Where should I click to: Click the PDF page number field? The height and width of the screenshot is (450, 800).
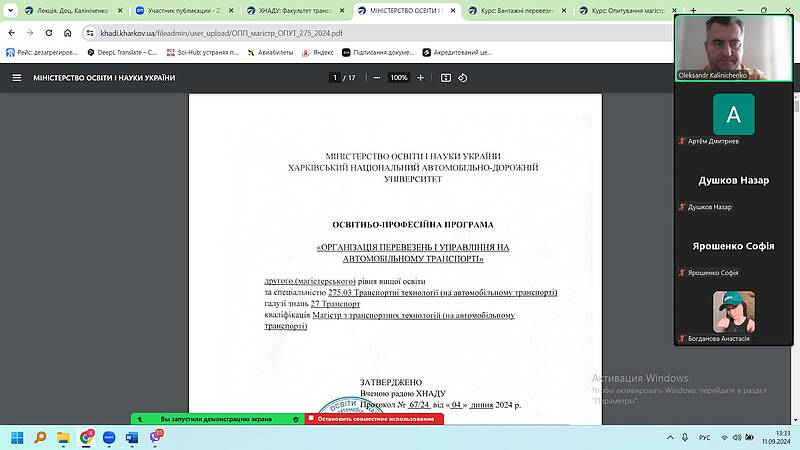335,78
